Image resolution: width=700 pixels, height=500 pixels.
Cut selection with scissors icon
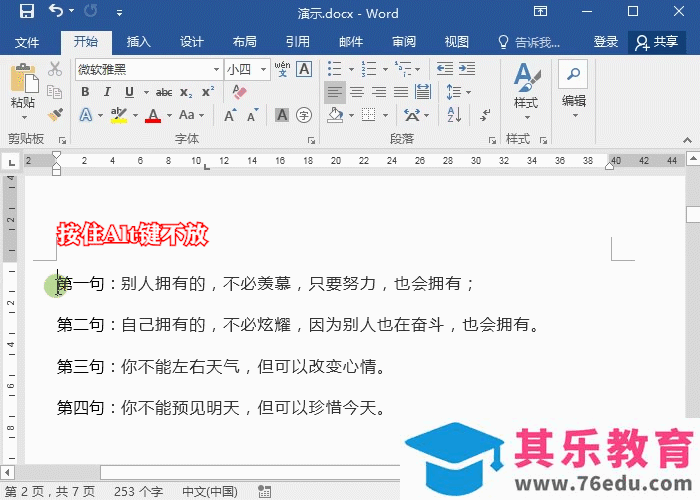coord(55,69)
